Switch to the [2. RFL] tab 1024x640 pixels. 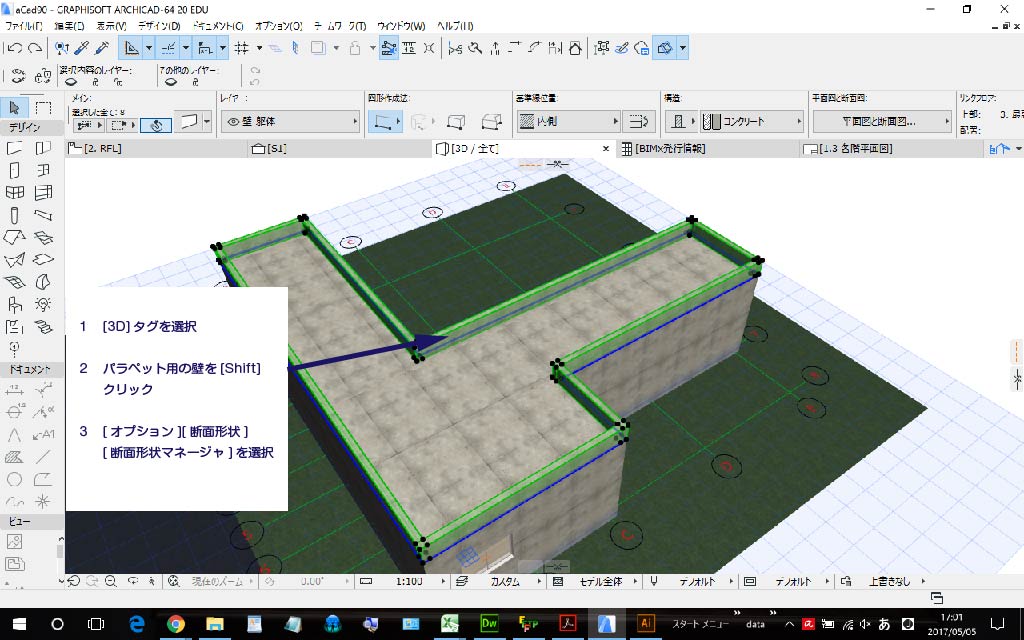click(x=157, y=149)
